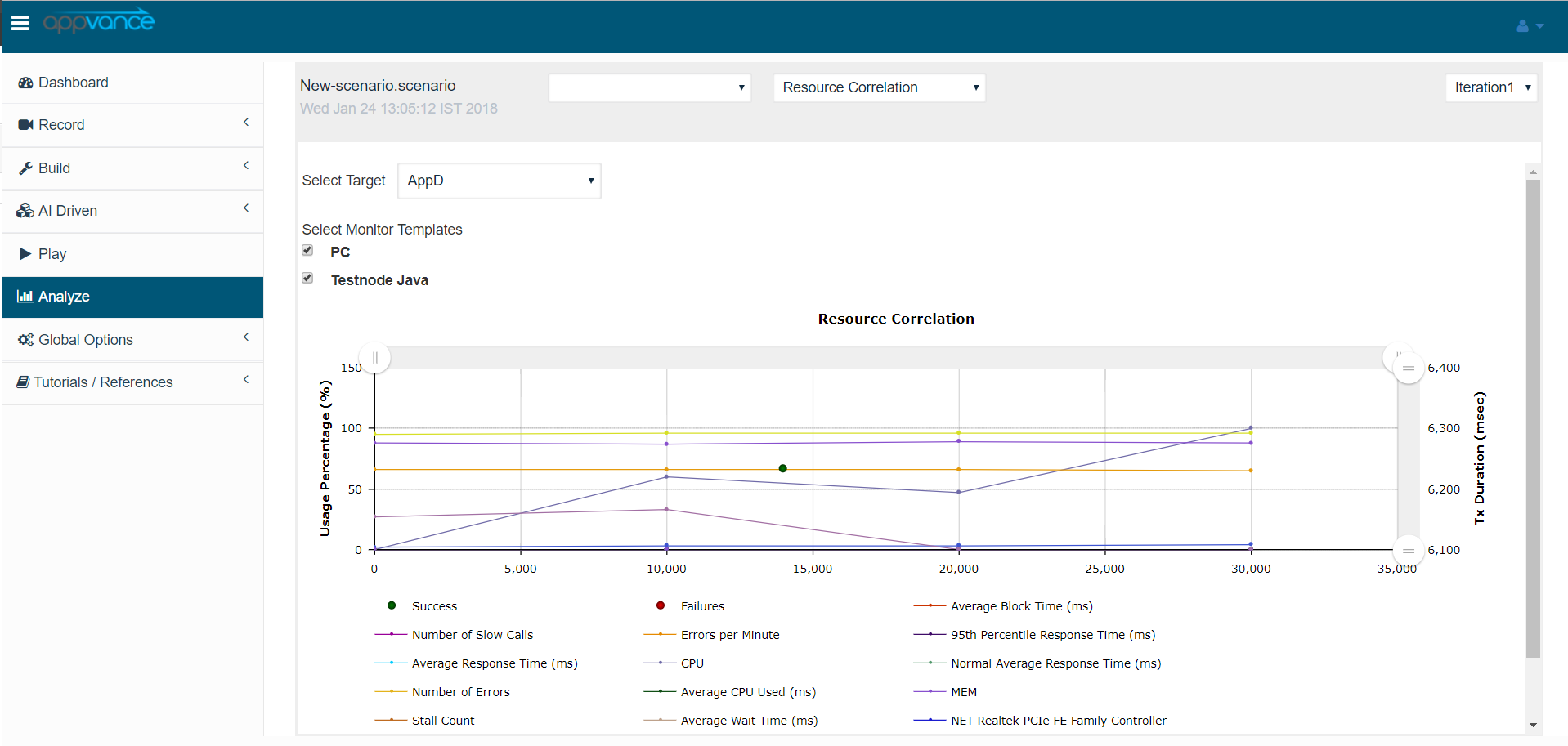Click the AI Driven cubes icon

point(25,211)
